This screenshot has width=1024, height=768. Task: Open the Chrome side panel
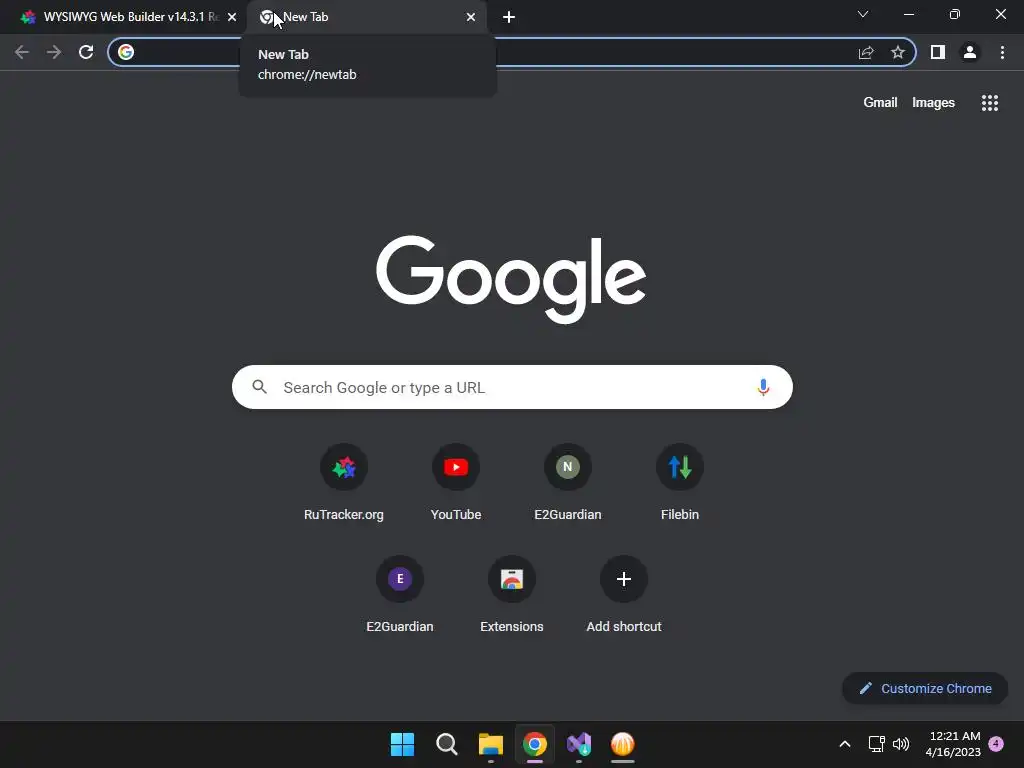point(938,52)
